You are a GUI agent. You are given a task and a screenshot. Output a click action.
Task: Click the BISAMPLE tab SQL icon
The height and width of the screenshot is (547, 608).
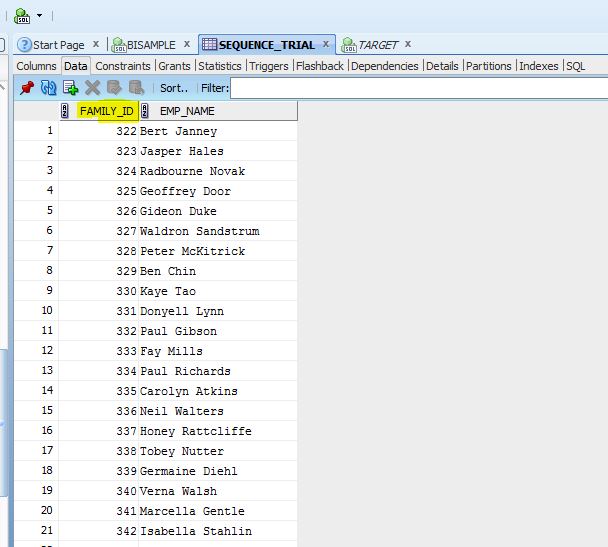[x=119, y=45]
